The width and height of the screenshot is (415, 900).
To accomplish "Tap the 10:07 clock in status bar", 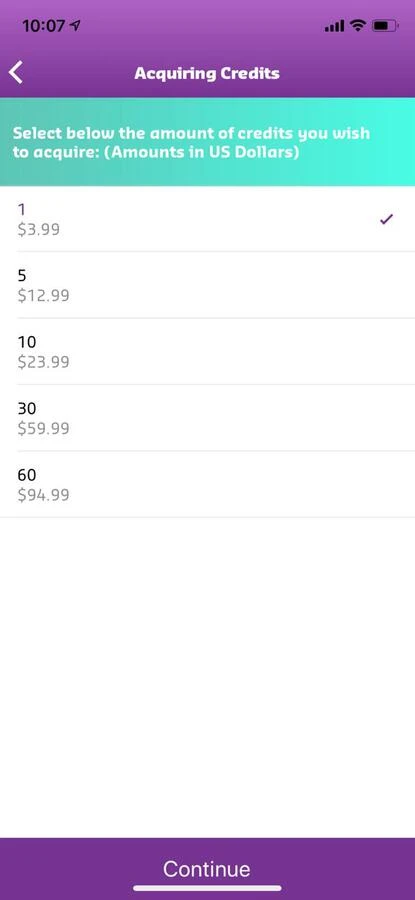I will coord(44,26).
